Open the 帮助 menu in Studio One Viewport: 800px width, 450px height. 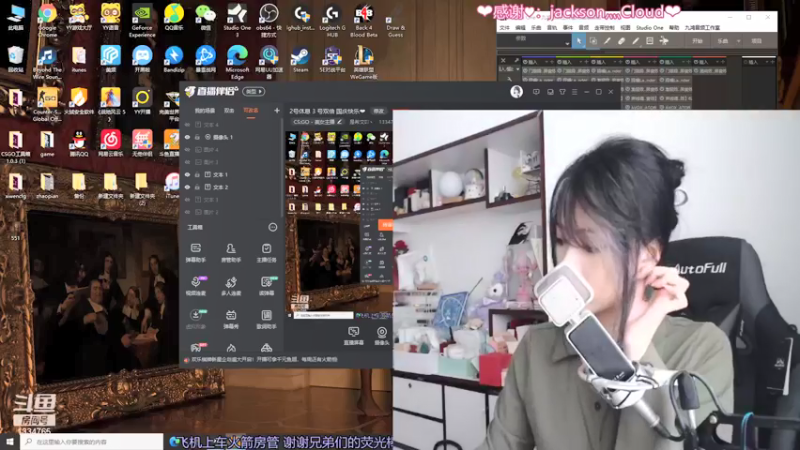click(674, 28)
